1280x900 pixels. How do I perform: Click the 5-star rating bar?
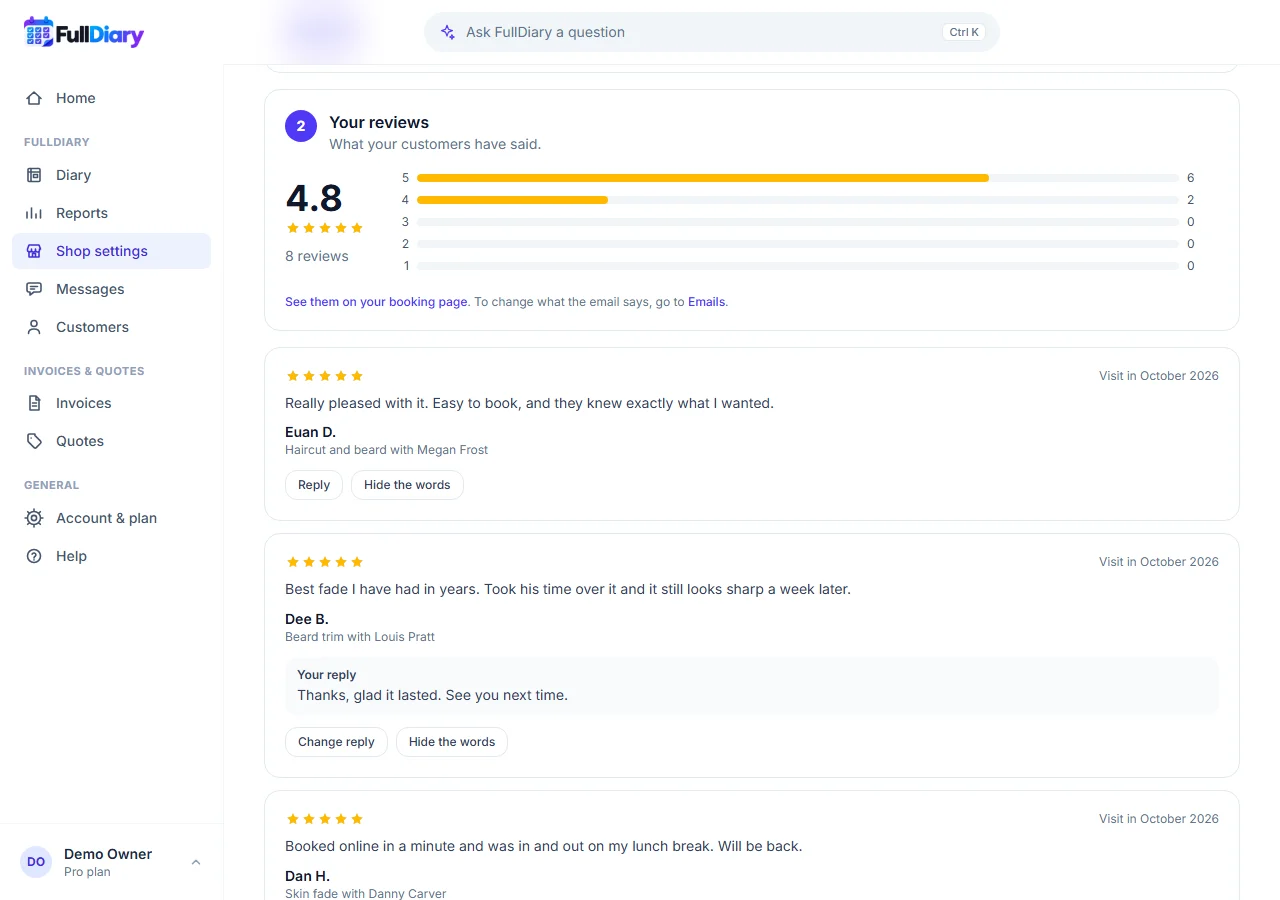[x=798, y=178]
